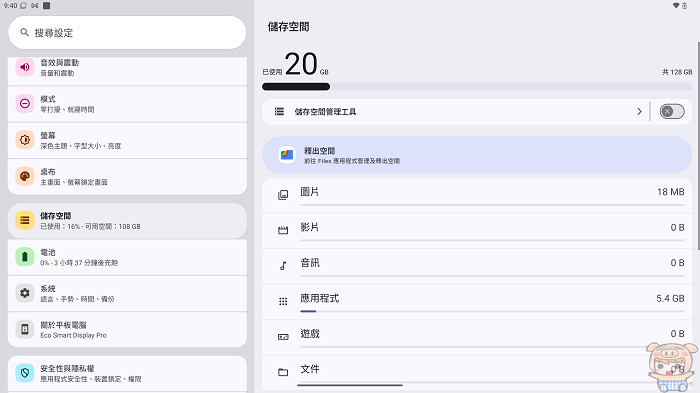This screenshot has width=700, height=393.
Task: Click the 圖片 usage progress bar
Action: (x=492, y=205)
